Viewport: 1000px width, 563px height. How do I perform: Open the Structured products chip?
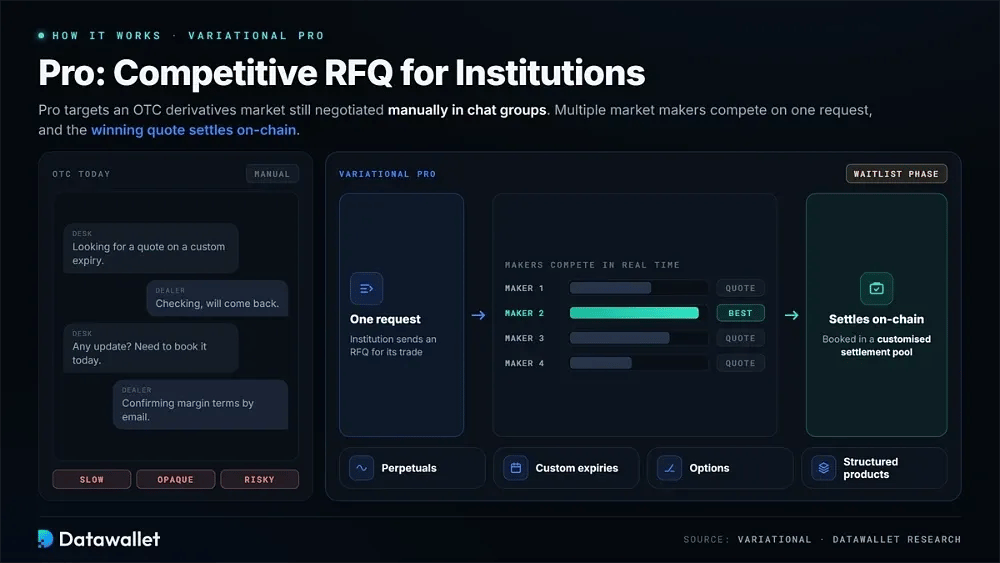click(x=874, y=468)
